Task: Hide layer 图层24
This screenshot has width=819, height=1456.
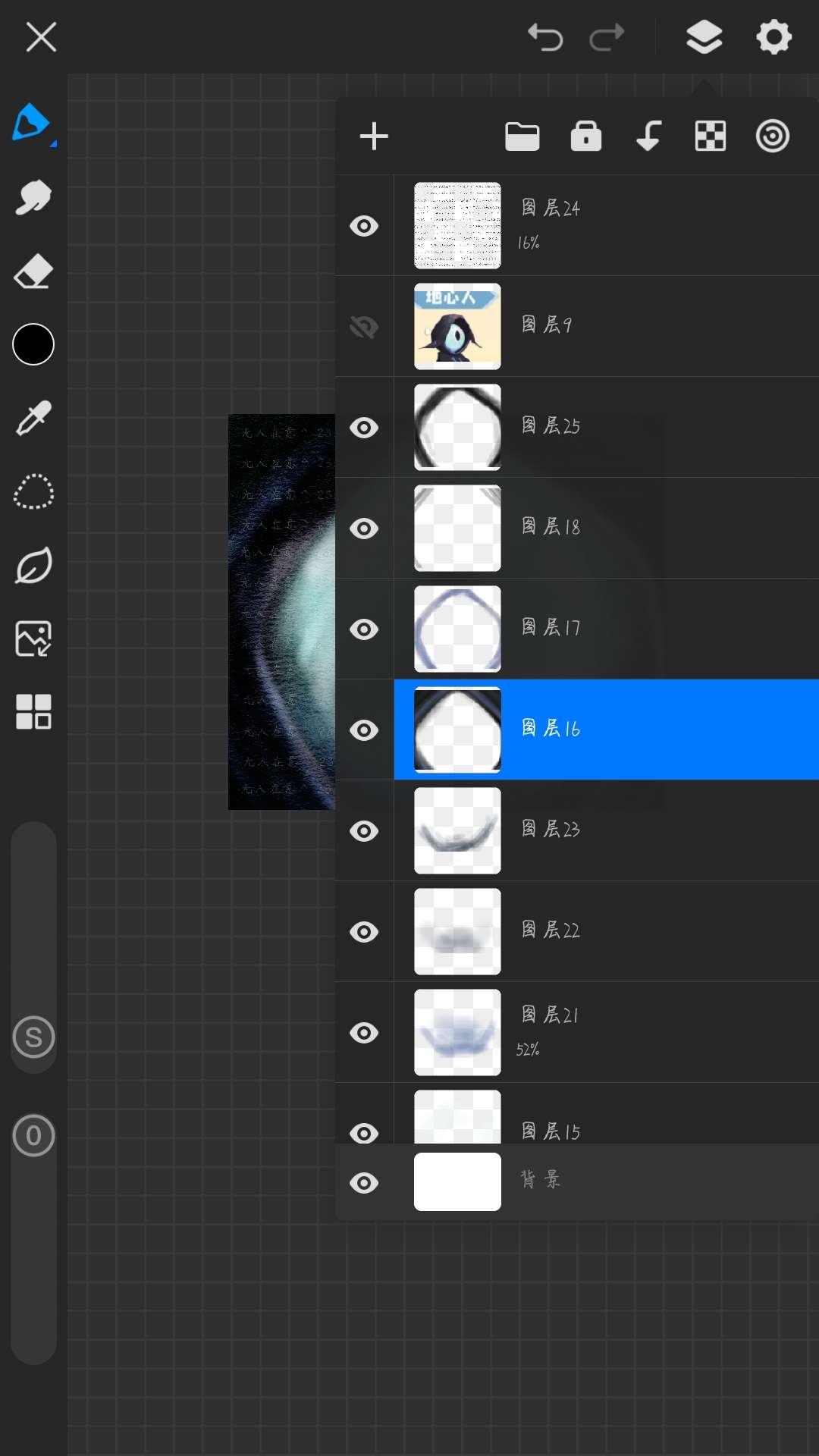Action: coord(364,226)
